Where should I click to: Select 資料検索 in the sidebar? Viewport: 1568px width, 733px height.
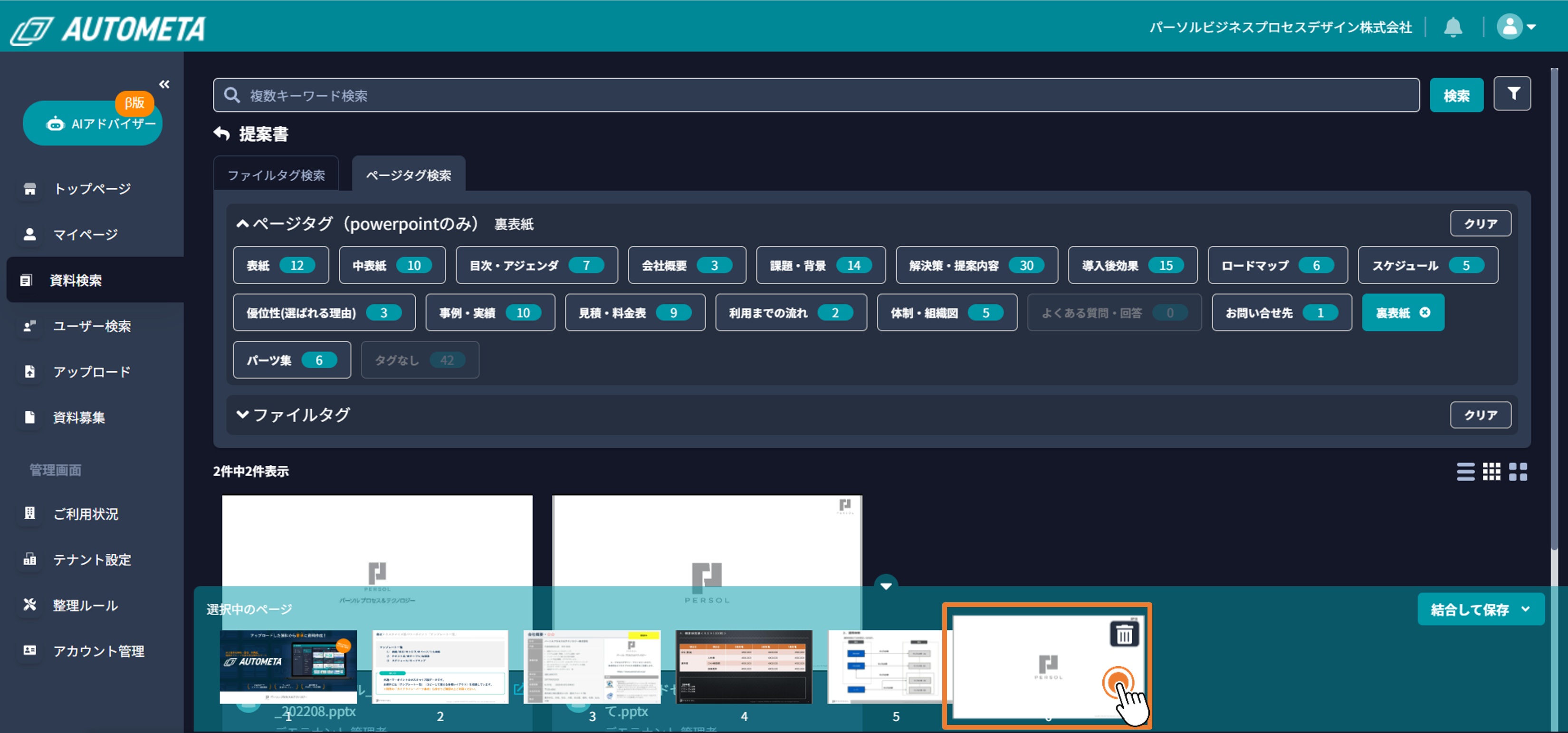click(95, 280)
